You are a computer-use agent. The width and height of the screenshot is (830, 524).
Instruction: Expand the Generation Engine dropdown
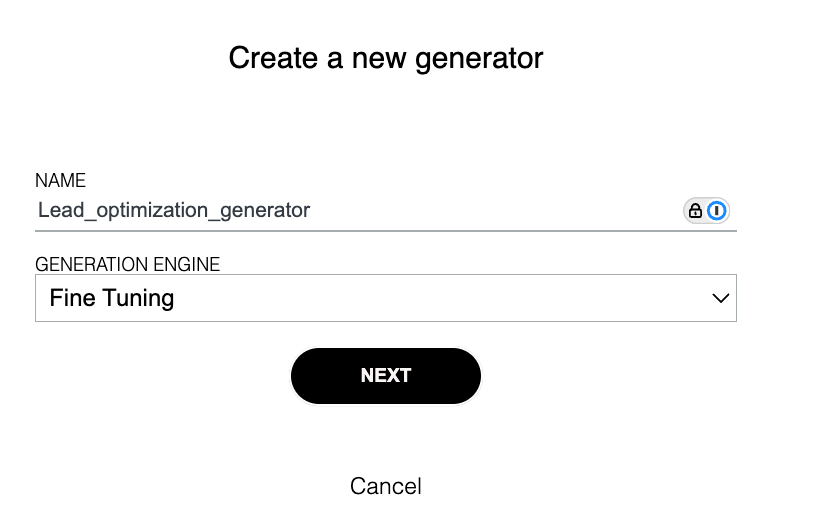pos(385,298)
